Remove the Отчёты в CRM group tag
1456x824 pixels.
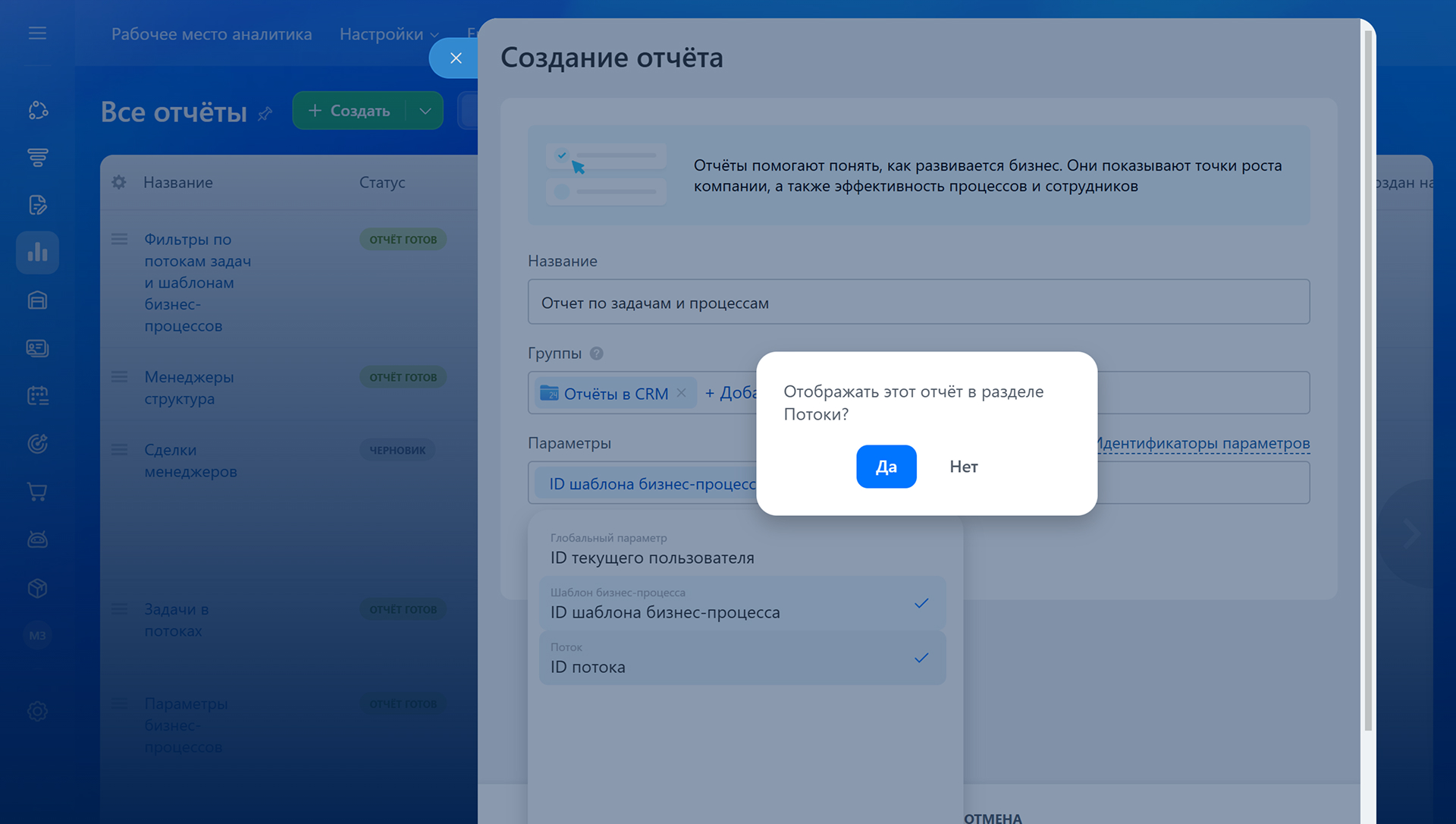click(681, 393)
